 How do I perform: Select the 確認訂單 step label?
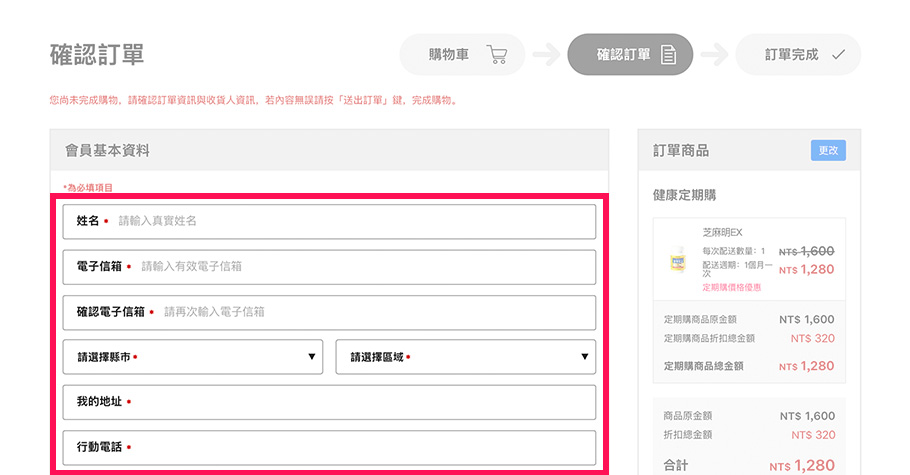point(623,55)
